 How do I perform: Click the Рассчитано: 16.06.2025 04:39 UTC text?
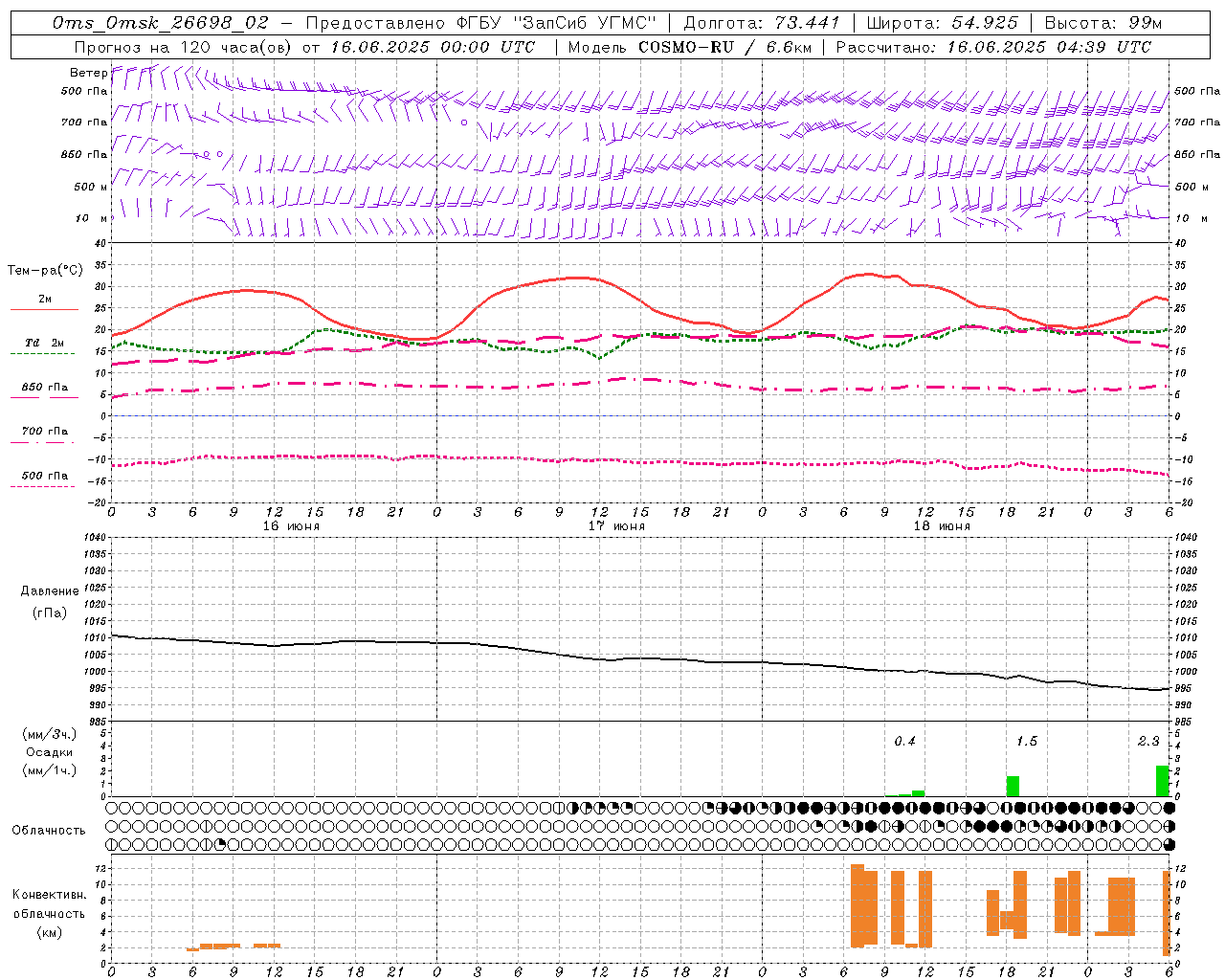coord(993,47)
